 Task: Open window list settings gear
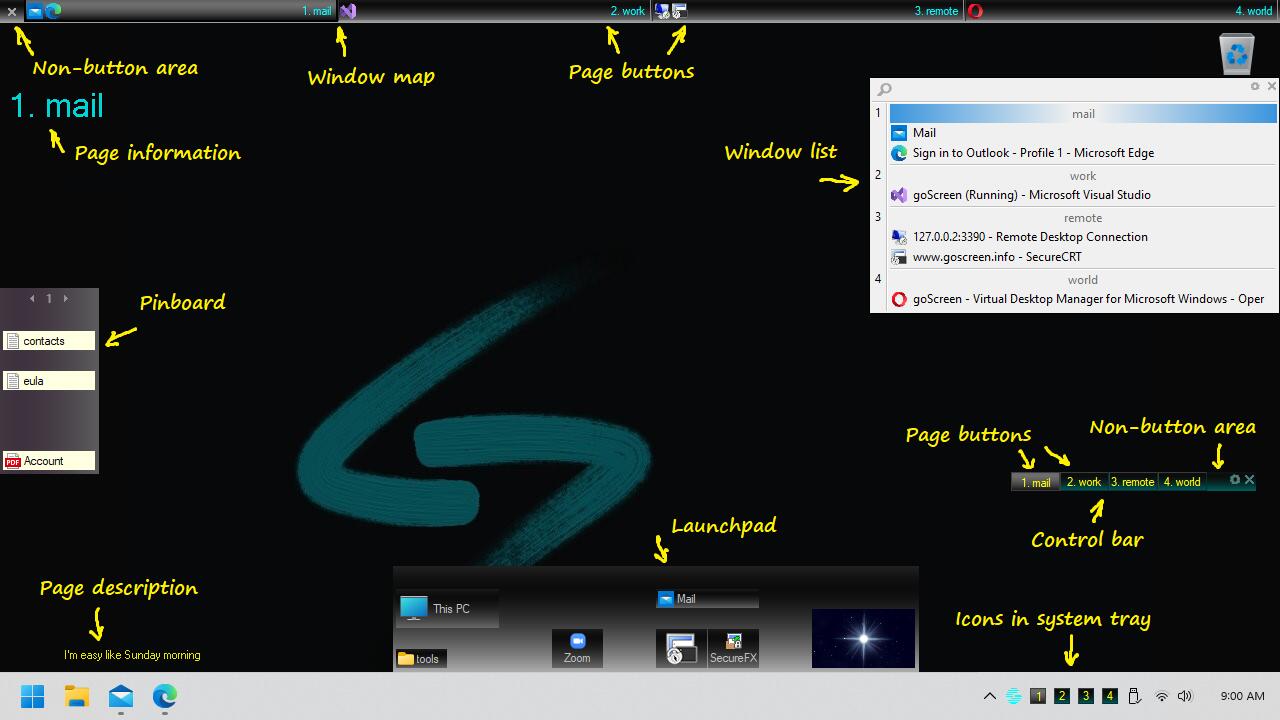[1255, 87]
